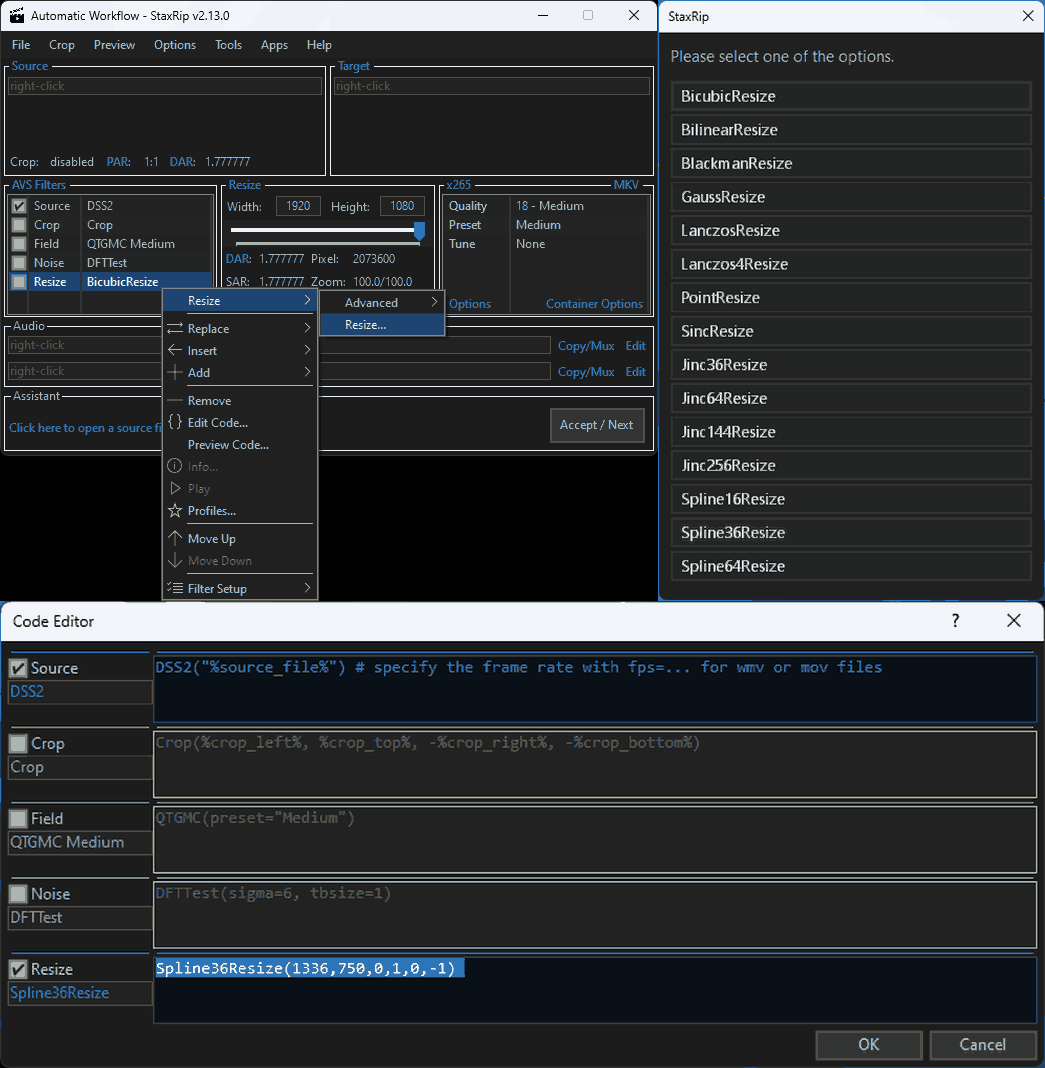
Task: Check the Field checkbox in Code Editor
Action: [18, 818]
